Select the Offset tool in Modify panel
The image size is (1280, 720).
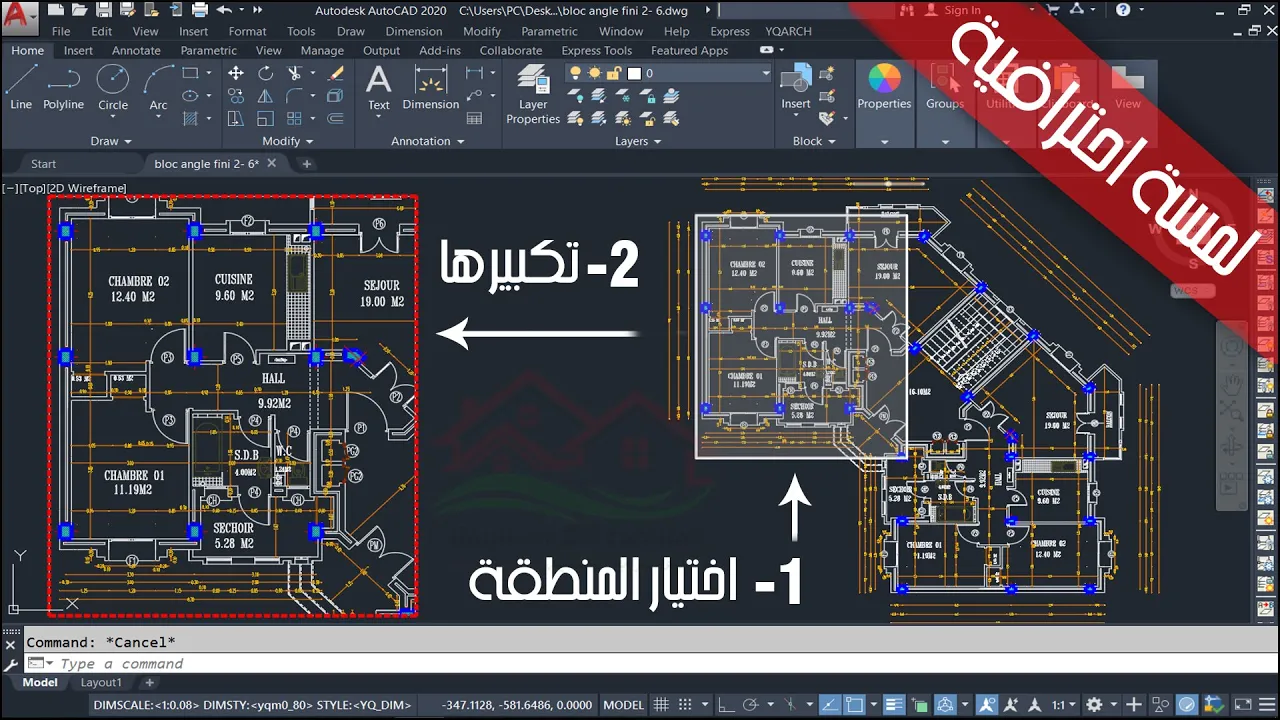coord(336,118)
